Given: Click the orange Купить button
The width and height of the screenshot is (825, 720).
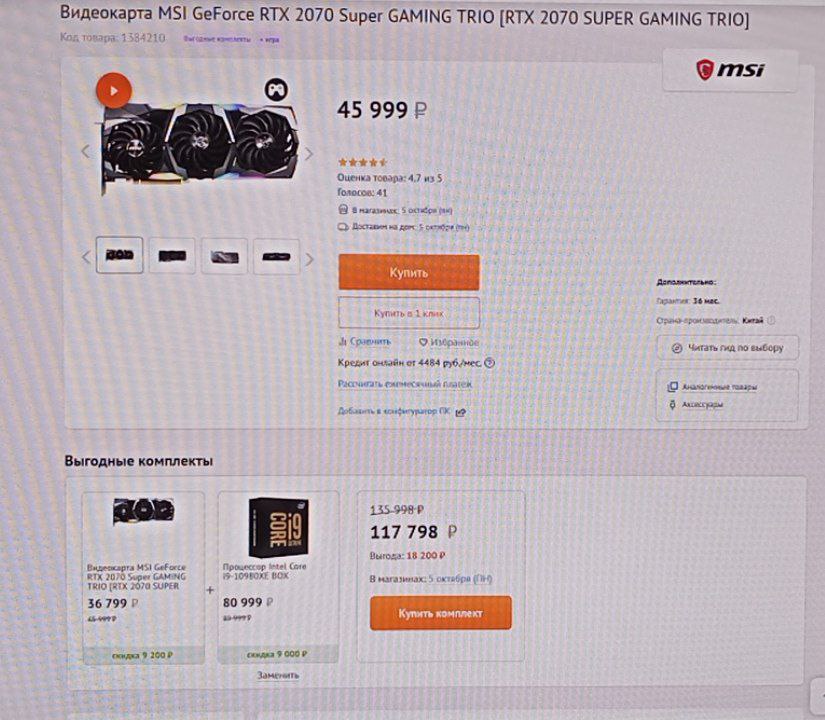Looking at the screenshot, I should coord(409,272).
